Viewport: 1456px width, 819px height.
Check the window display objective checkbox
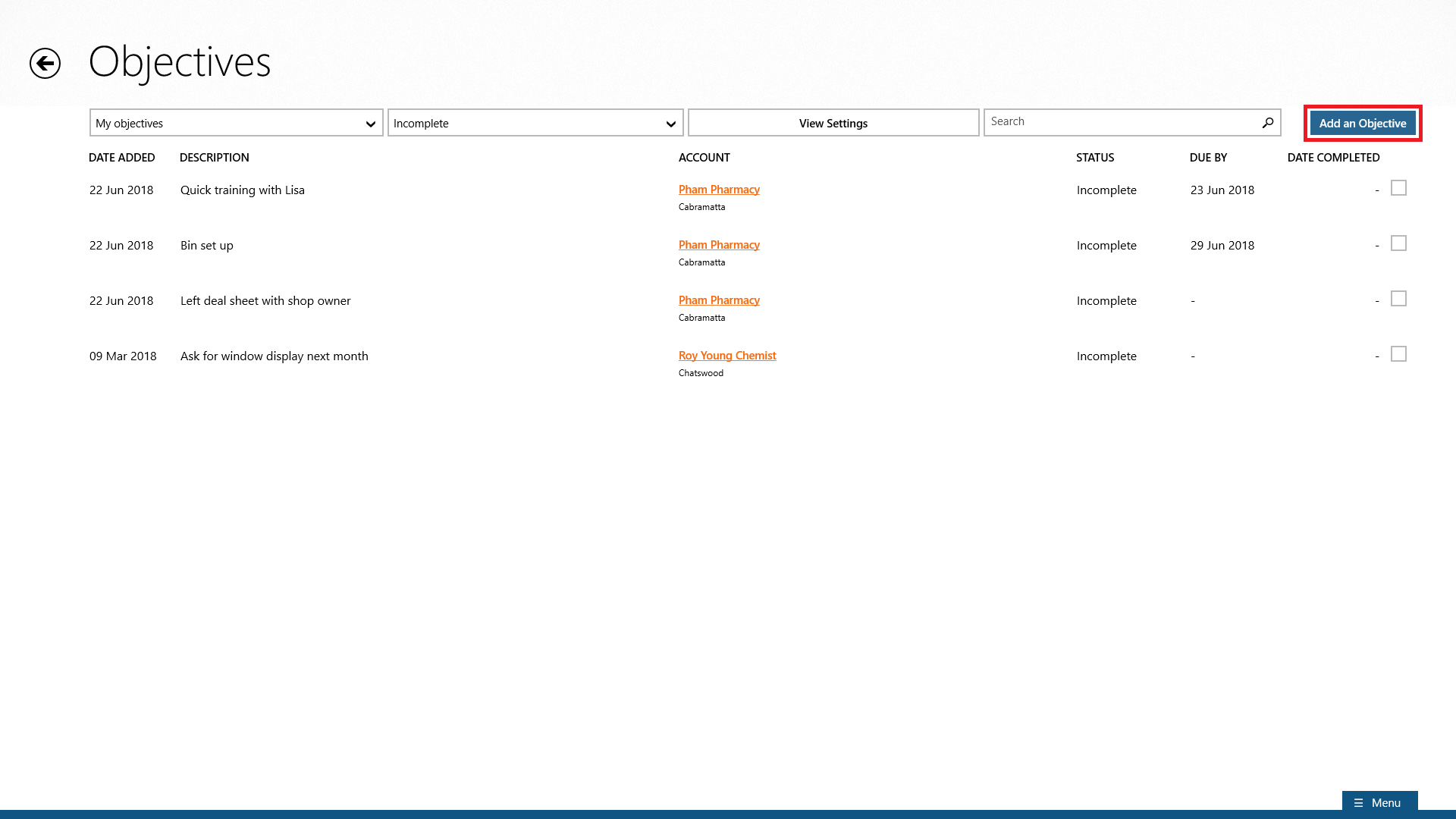(1398, 354)
